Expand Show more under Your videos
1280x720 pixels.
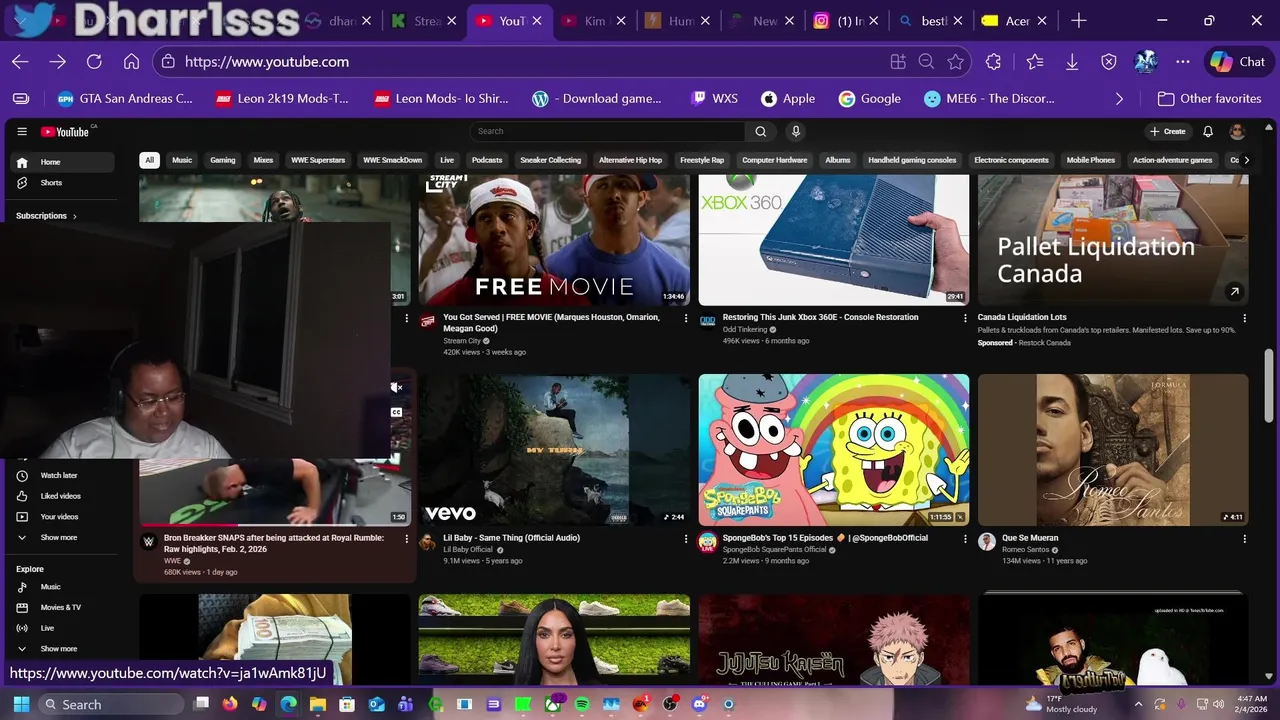(x=58, y=538)
